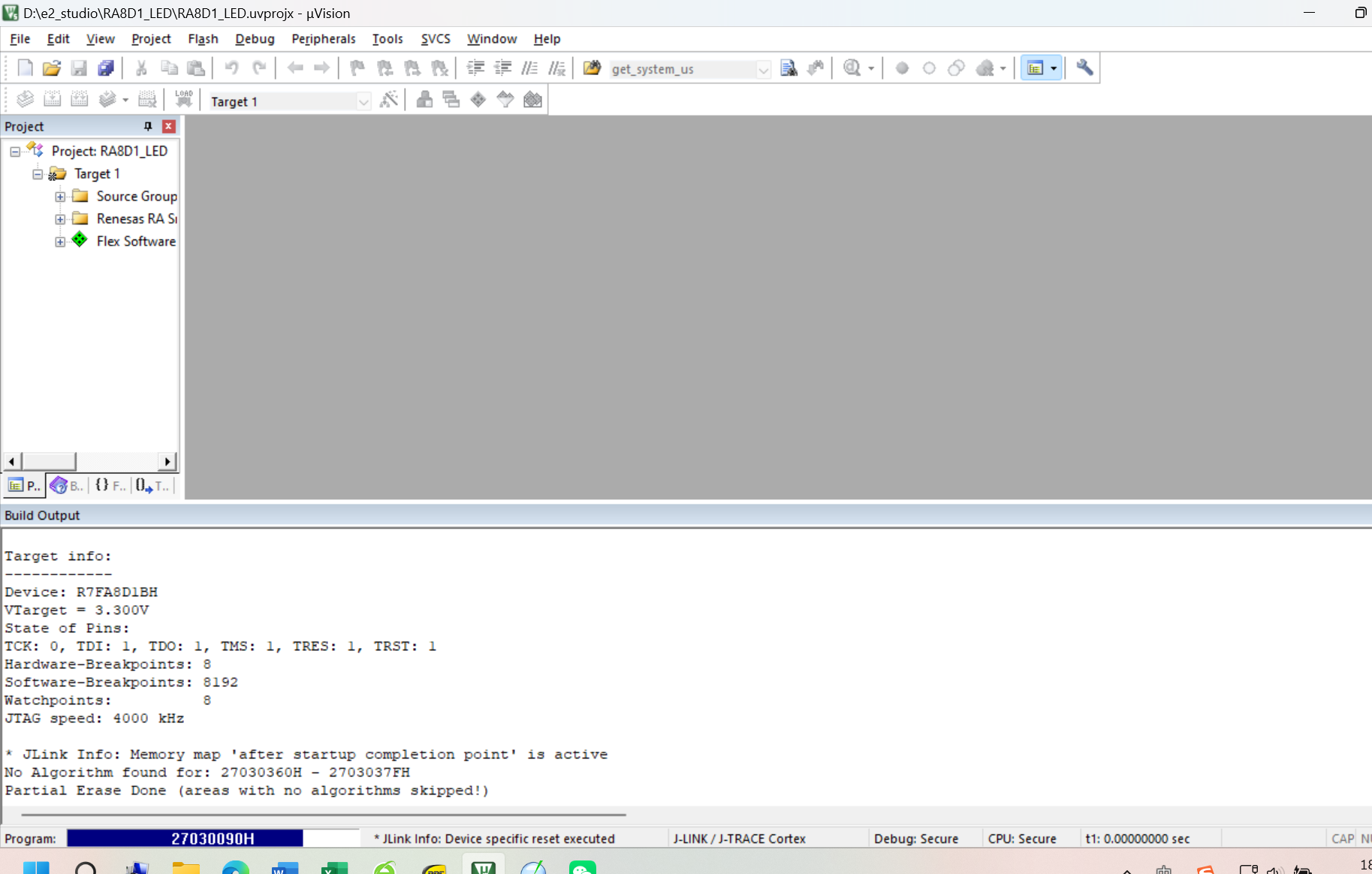Image resolution: width=1372 pixels, height=874 pixels.
Task: Expand the Renesas RA folder node
Action: tap(60, 219)
